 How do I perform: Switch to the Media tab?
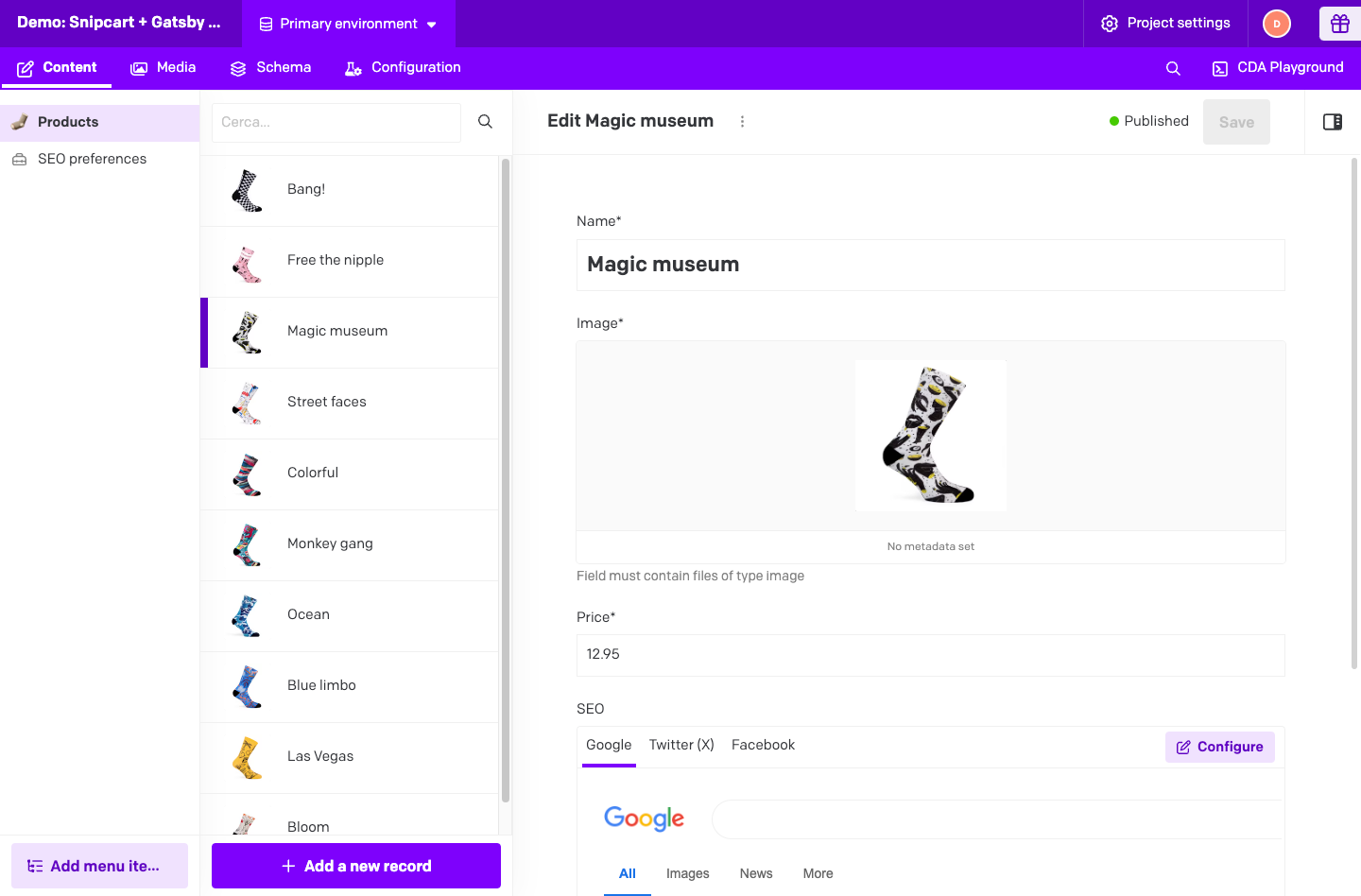(163, 67)
